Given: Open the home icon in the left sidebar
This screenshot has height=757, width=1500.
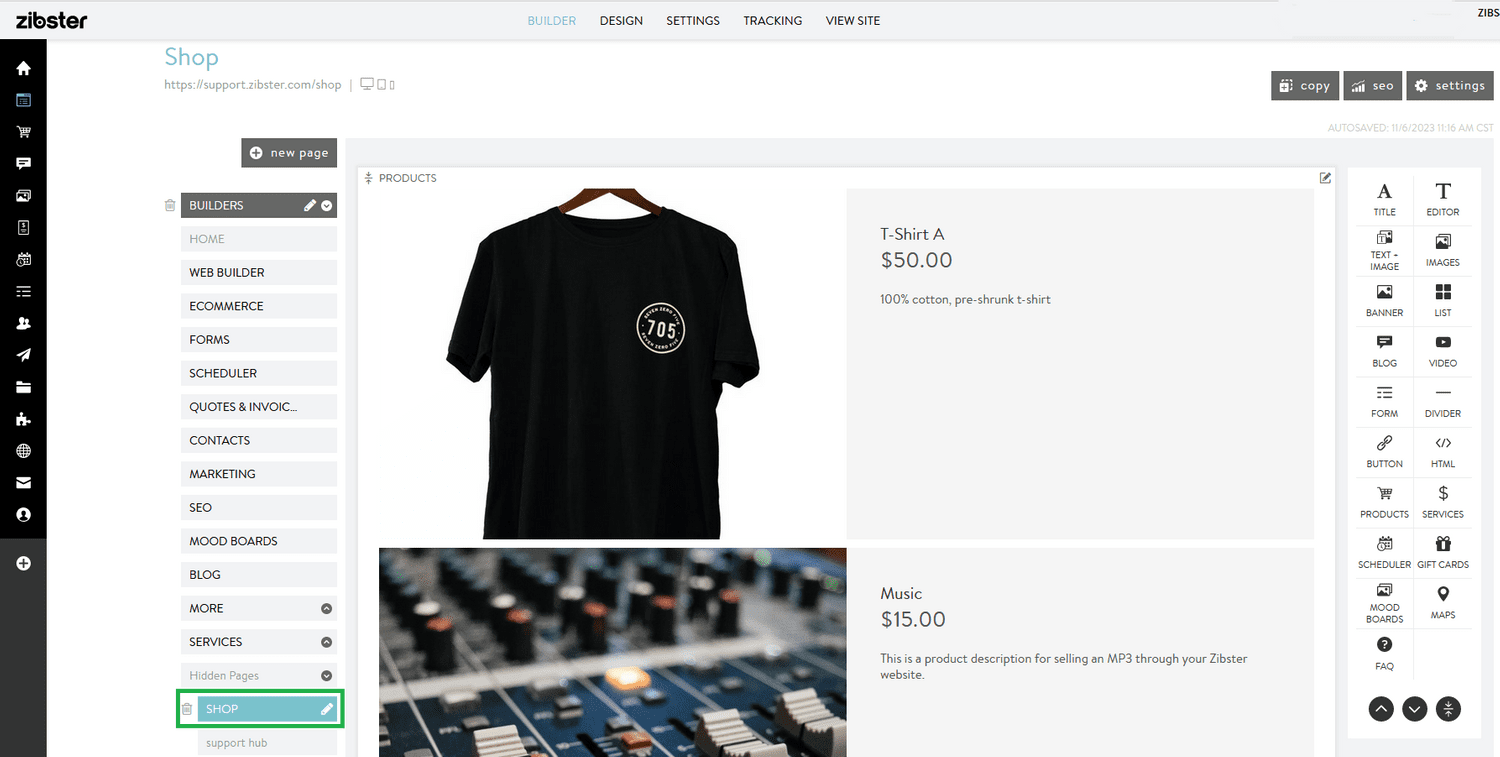Looking at the screenshot, I should (x=23, y=68).
